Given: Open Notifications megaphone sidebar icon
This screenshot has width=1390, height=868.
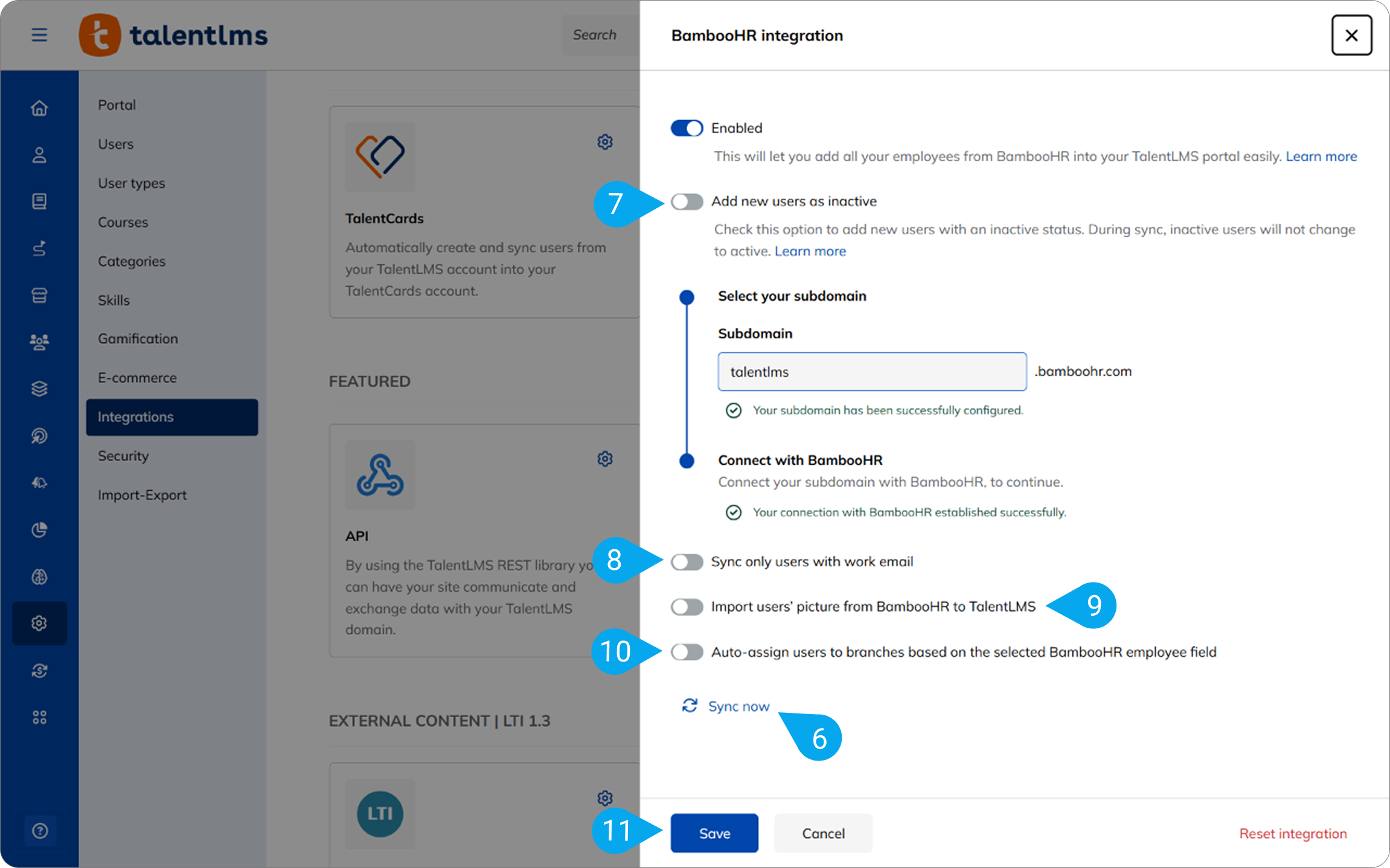Looking at the screenshot, I should 39,483.
